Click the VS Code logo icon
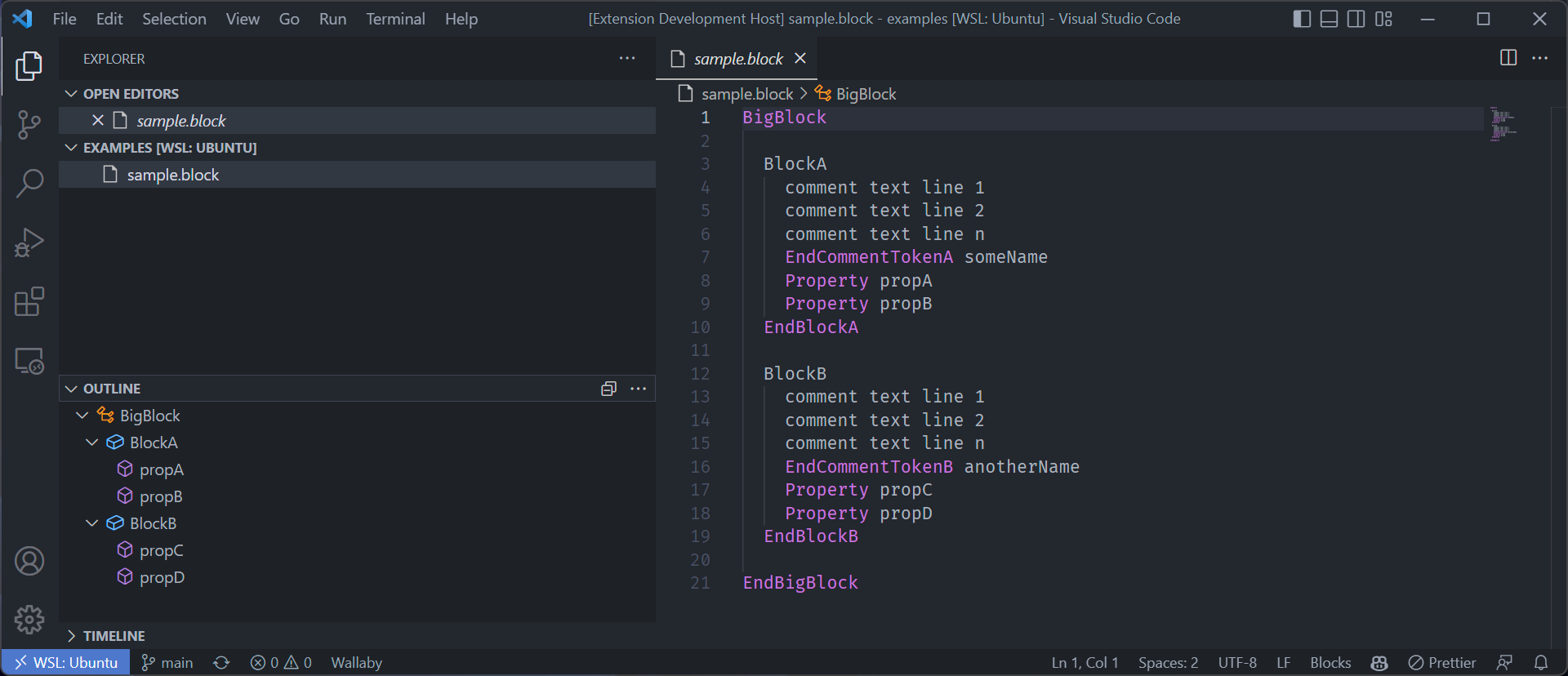The image size is (1568, 676). 23,19
